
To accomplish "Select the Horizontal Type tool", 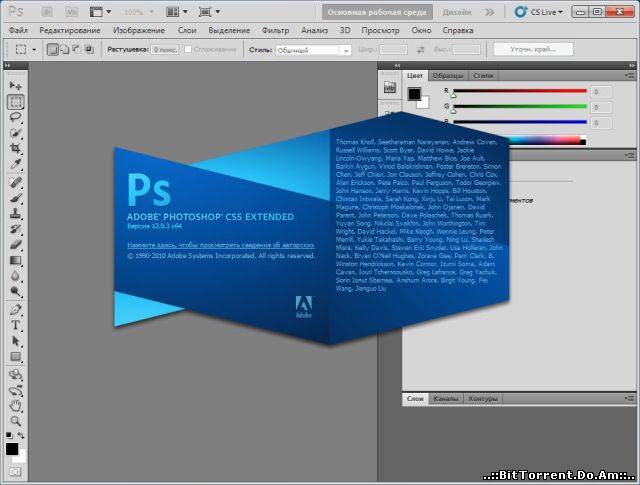I will point(16,325).
